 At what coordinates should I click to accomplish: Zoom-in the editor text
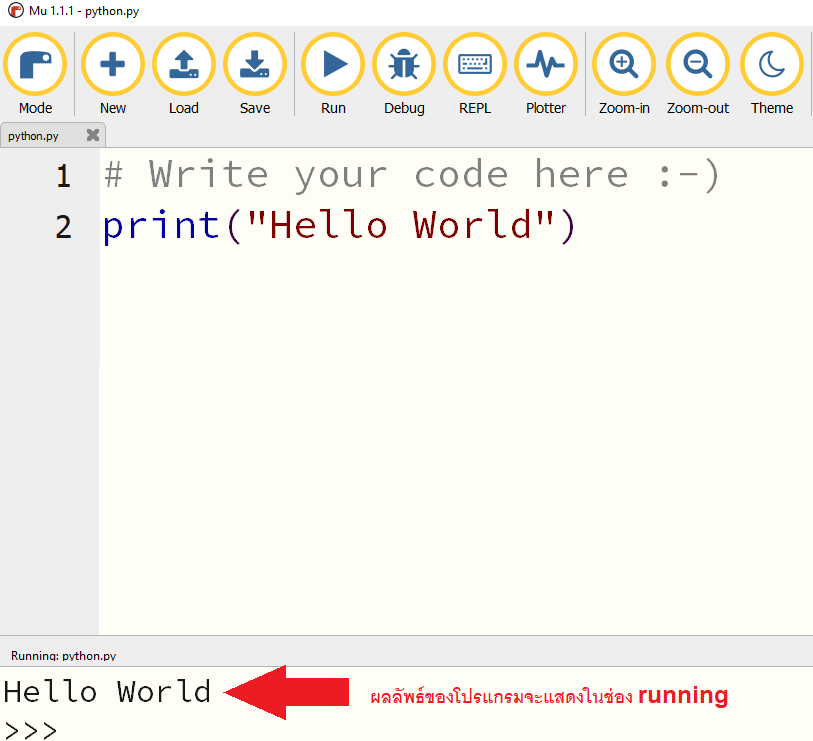(624, 74)
